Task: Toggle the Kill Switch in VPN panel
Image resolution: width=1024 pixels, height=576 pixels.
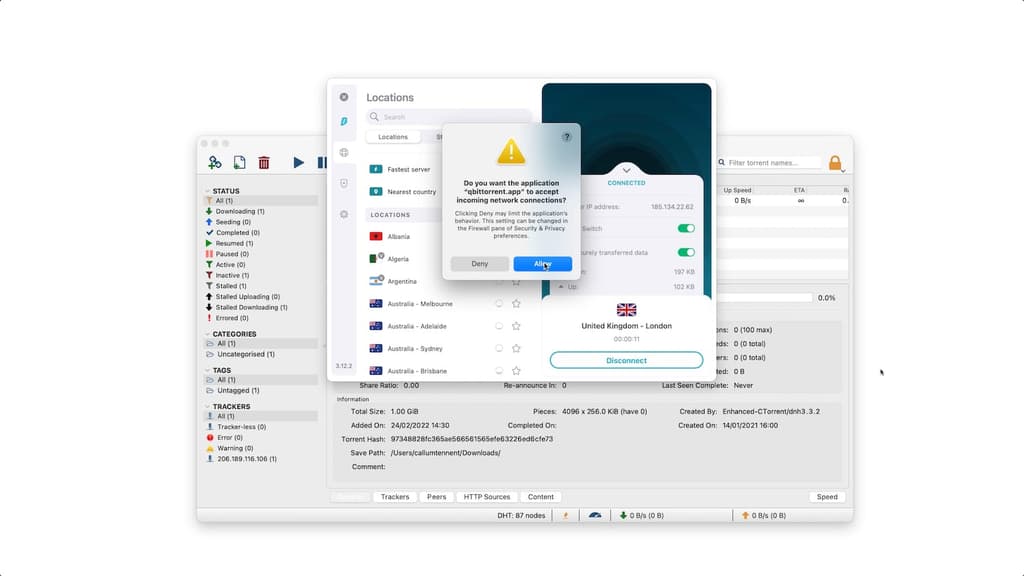Action: click(686, 229)
